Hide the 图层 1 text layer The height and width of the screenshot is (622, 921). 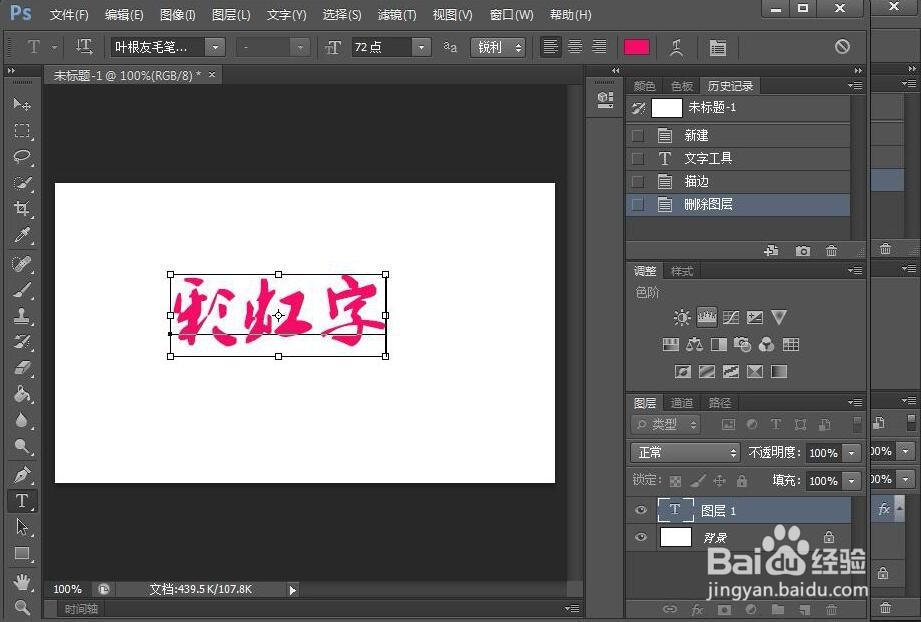(x=641, y=510)
